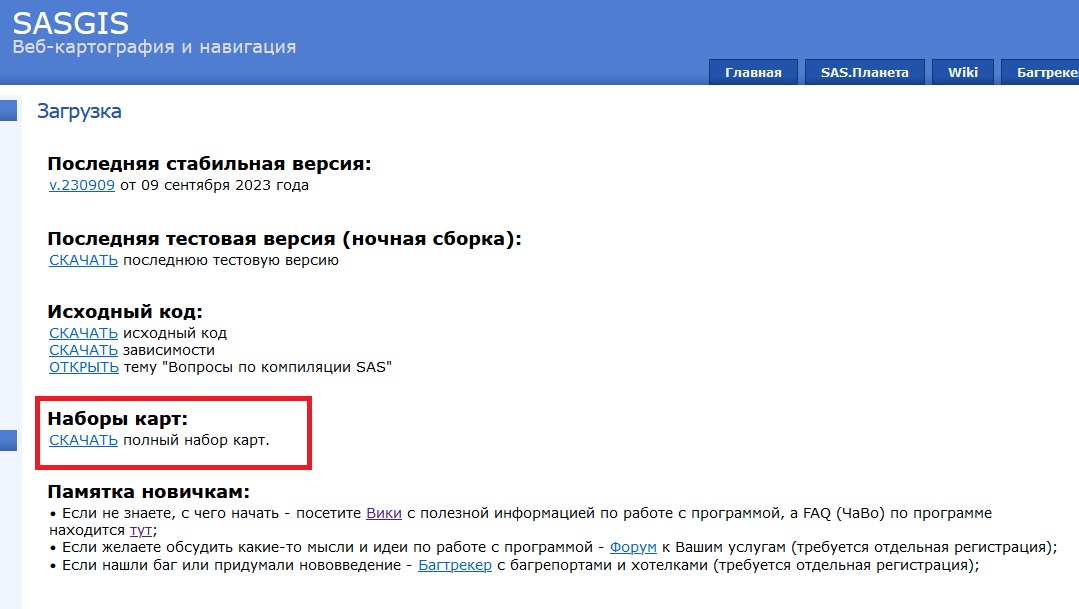
Task: Click the blue sidebar block beside Загрузка
Action: tap(8, 110)
